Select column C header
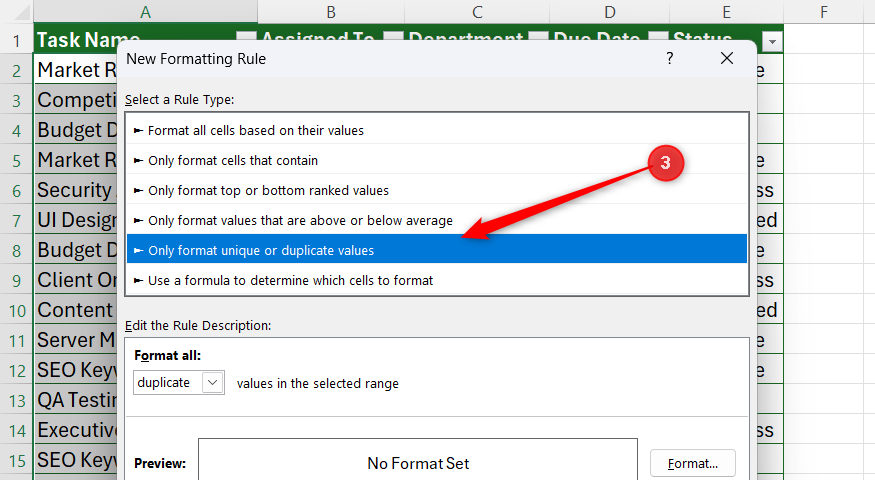 (x=477, y=12)
